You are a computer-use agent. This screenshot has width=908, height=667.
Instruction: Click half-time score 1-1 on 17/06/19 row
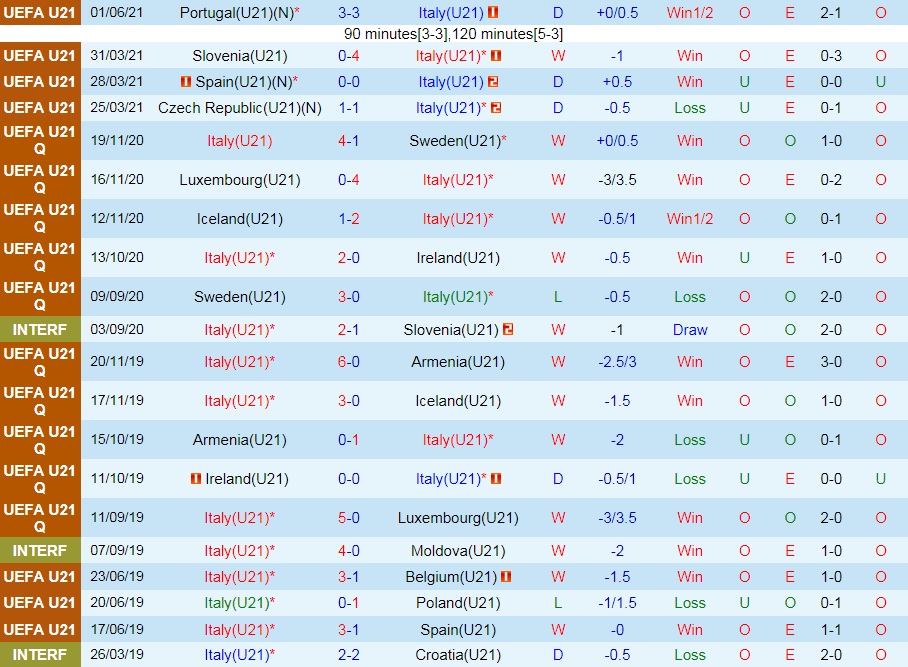(830, 629)
